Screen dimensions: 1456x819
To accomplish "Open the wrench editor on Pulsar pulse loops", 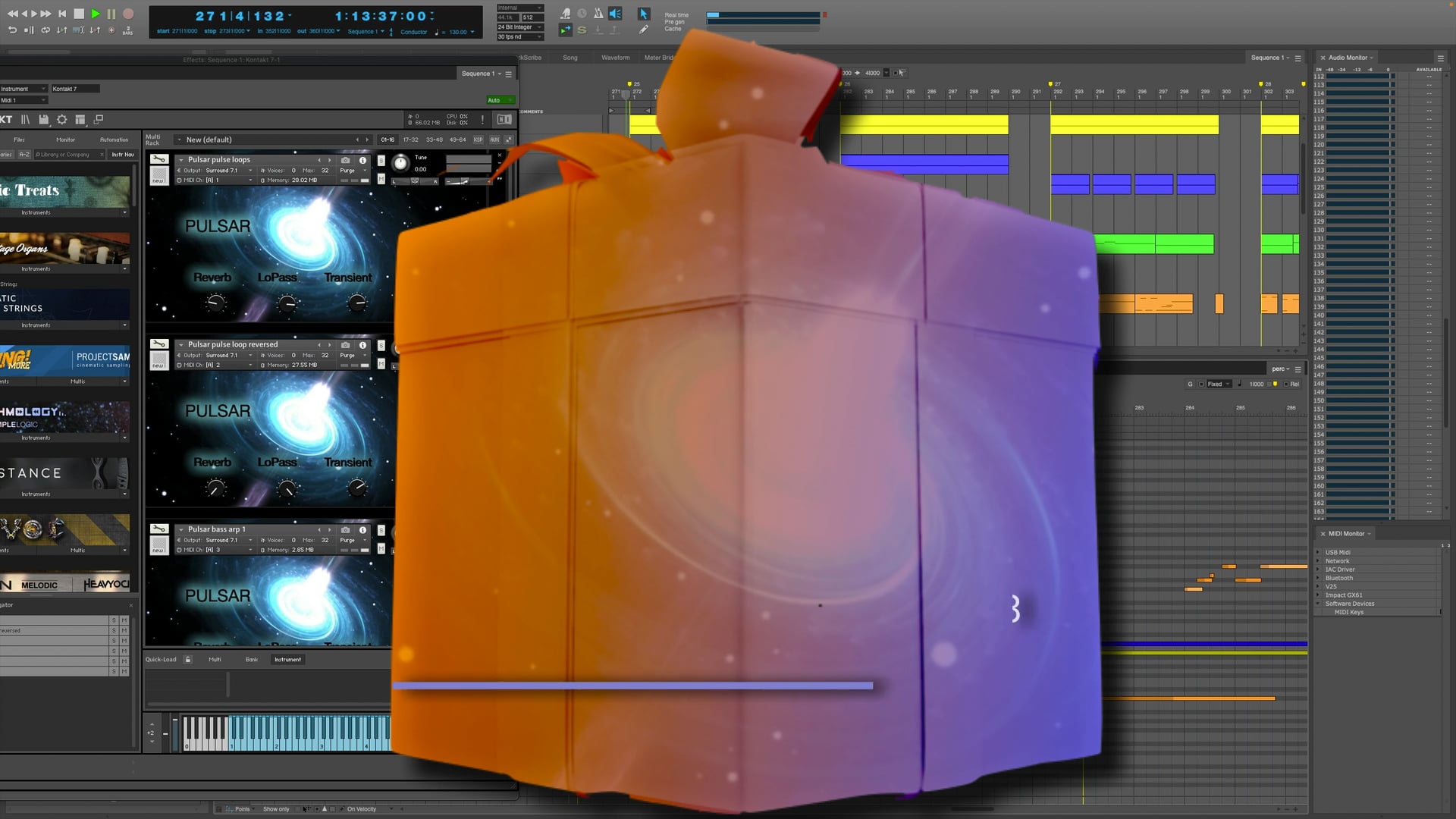I will pos(159,159).
